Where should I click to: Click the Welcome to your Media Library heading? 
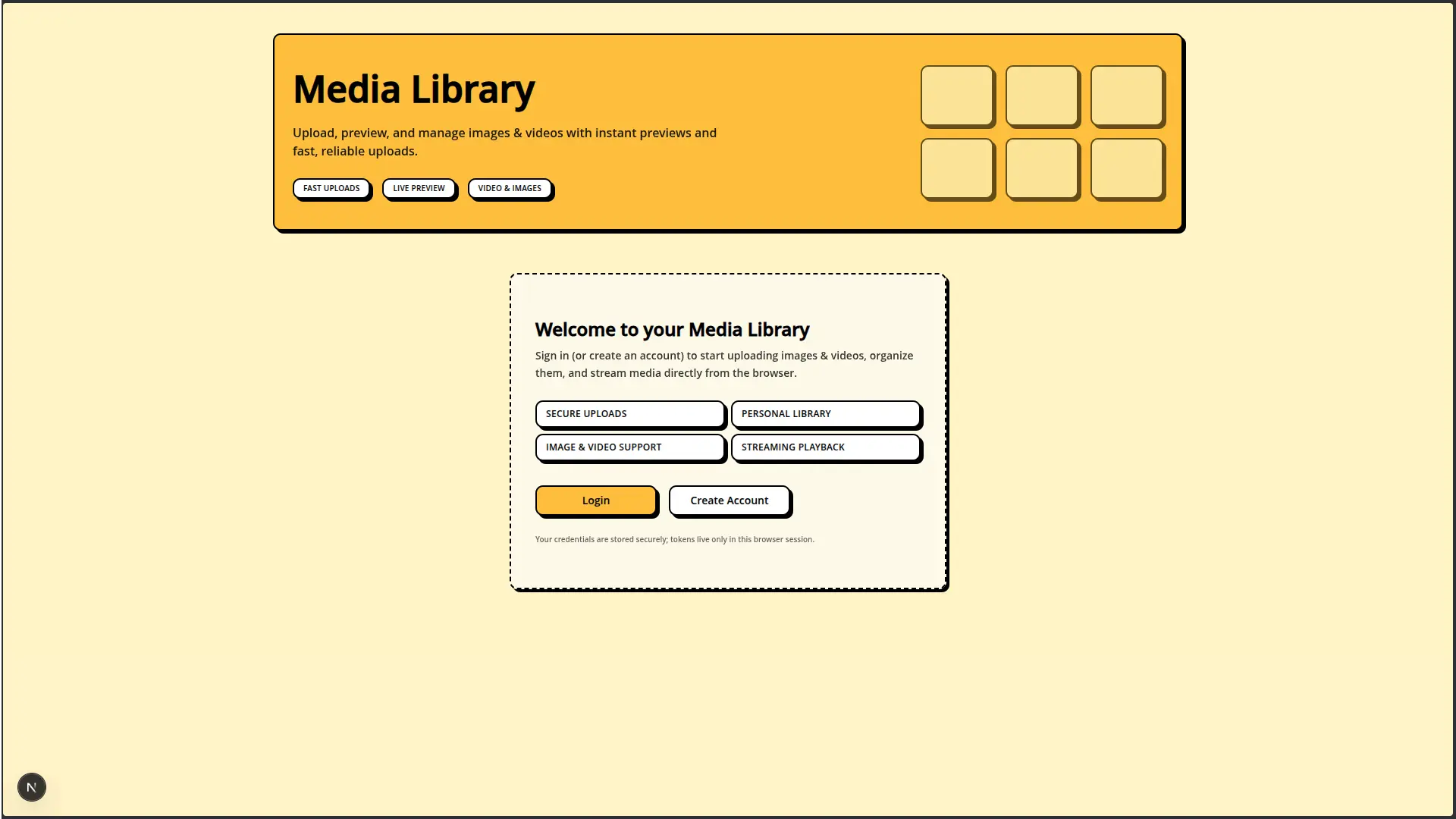[x=672, y=329]
